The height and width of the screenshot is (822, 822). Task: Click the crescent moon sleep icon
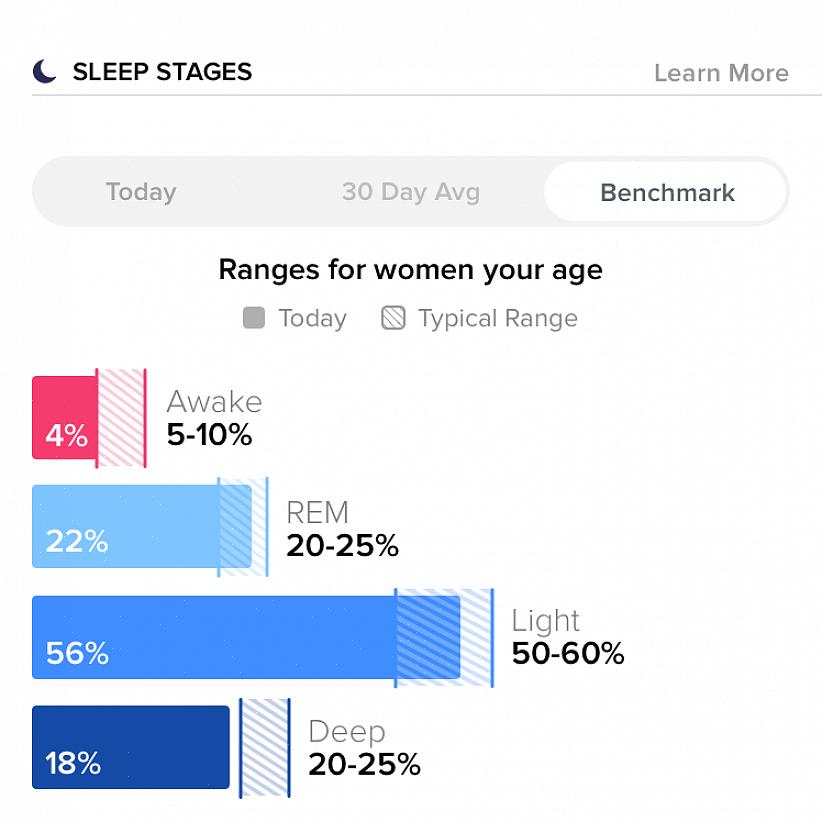[x=44, y=71]
